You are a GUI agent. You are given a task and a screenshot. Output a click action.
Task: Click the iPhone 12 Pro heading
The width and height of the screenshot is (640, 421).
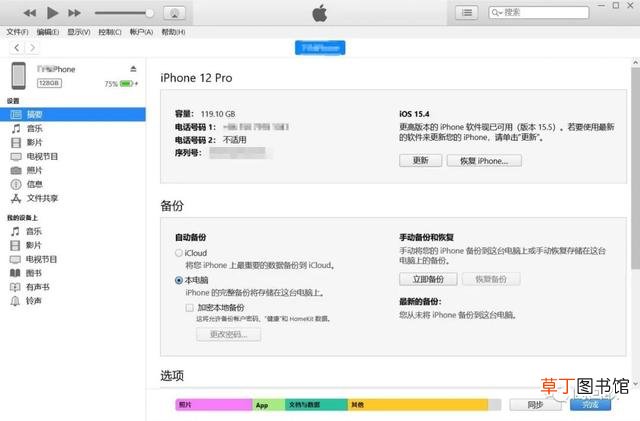click(x=196, y=78)
